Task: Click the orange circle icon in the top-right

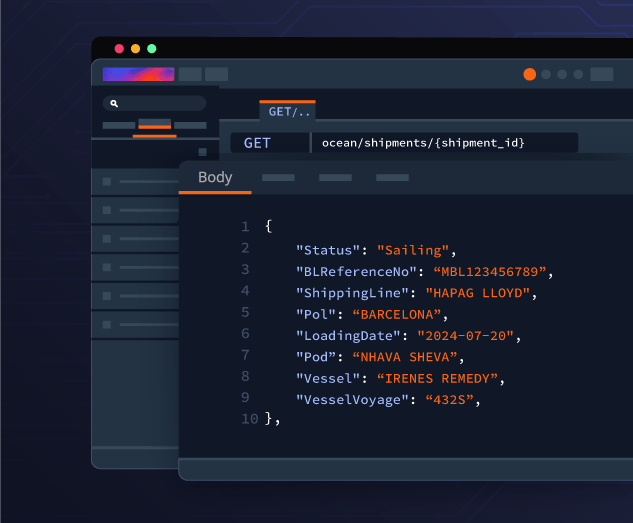Action: tap(530, 74)
